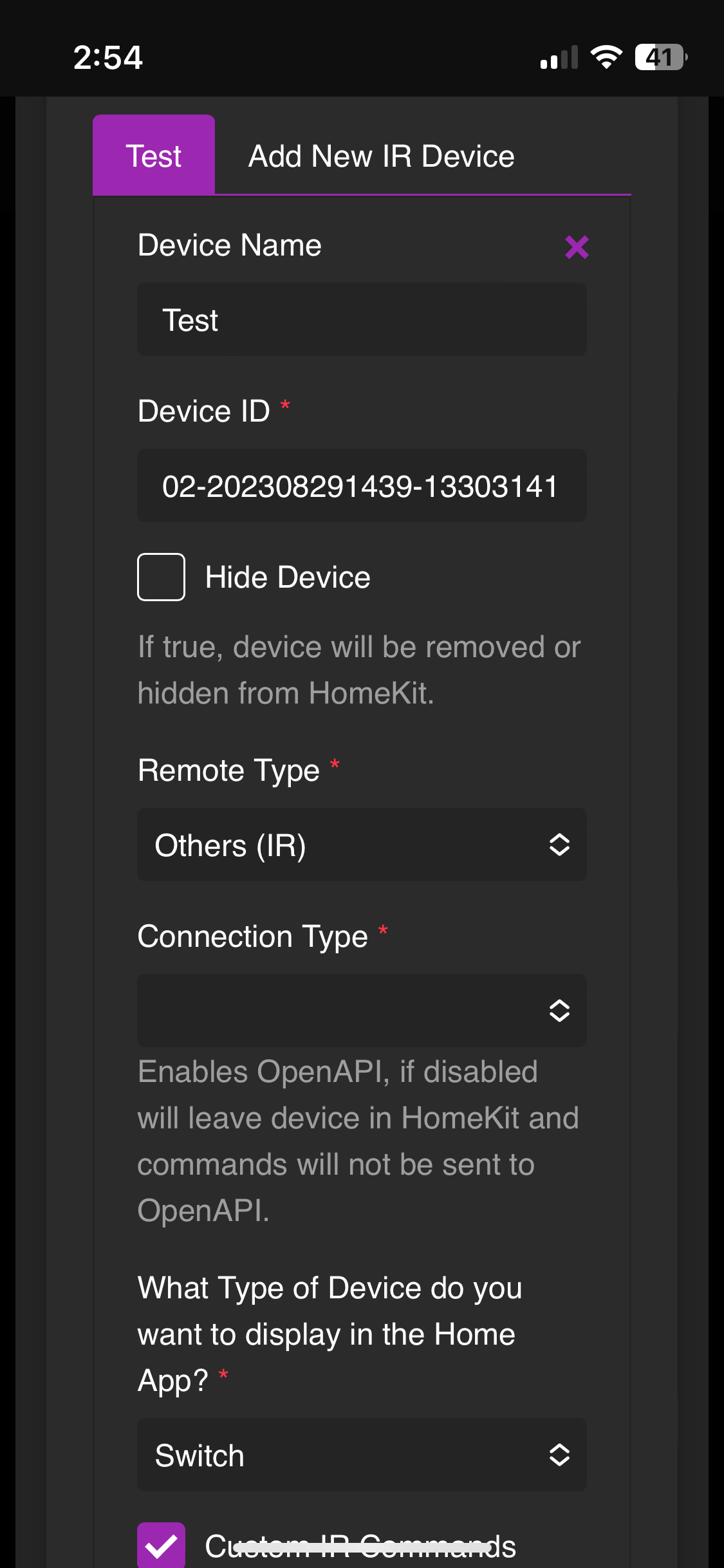Image resolution: width=724 pixels, height=1568 pixels.
Task: Switch to the Add New IR Device tab
Action: pyautogui.click(x=380, y=155)
